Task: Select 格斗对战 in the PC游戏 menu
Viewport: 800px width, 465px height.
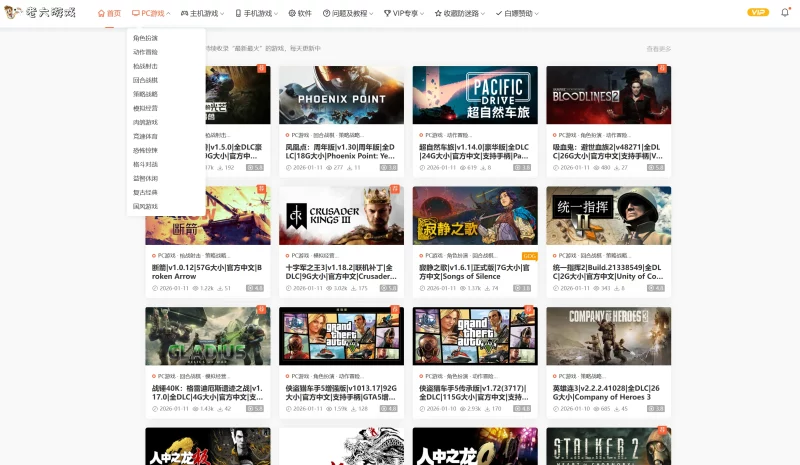Action: [x=145, y=164]
